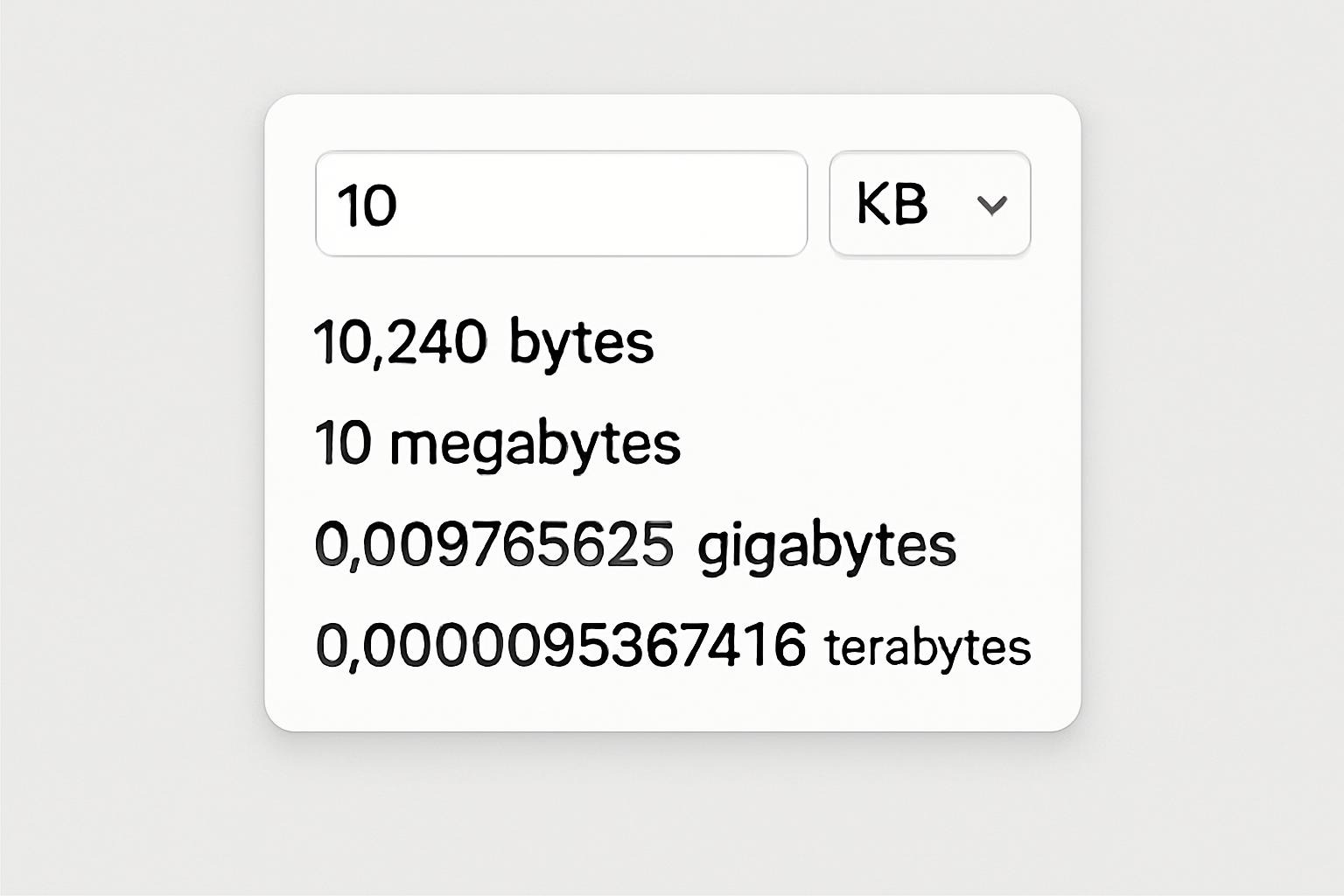Click the chevron next to KB
This screenshot has width=1344, height=896.
[x=991, y=206]
